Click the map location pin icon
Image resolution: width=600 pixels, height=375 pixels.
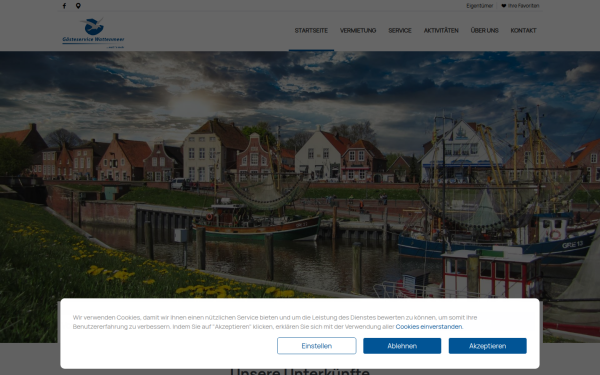78,6
